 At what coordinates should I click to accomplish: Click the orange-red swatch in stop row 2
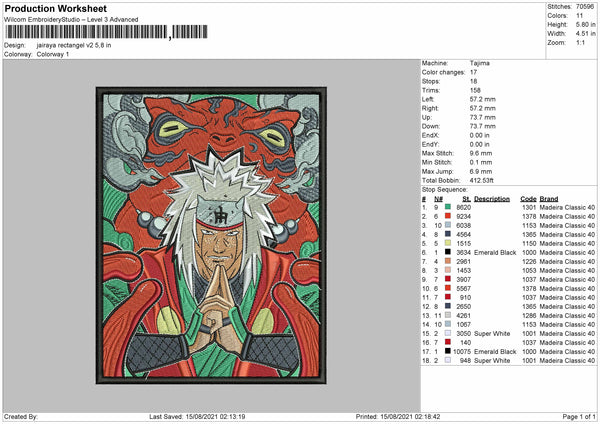pos(448,216)
